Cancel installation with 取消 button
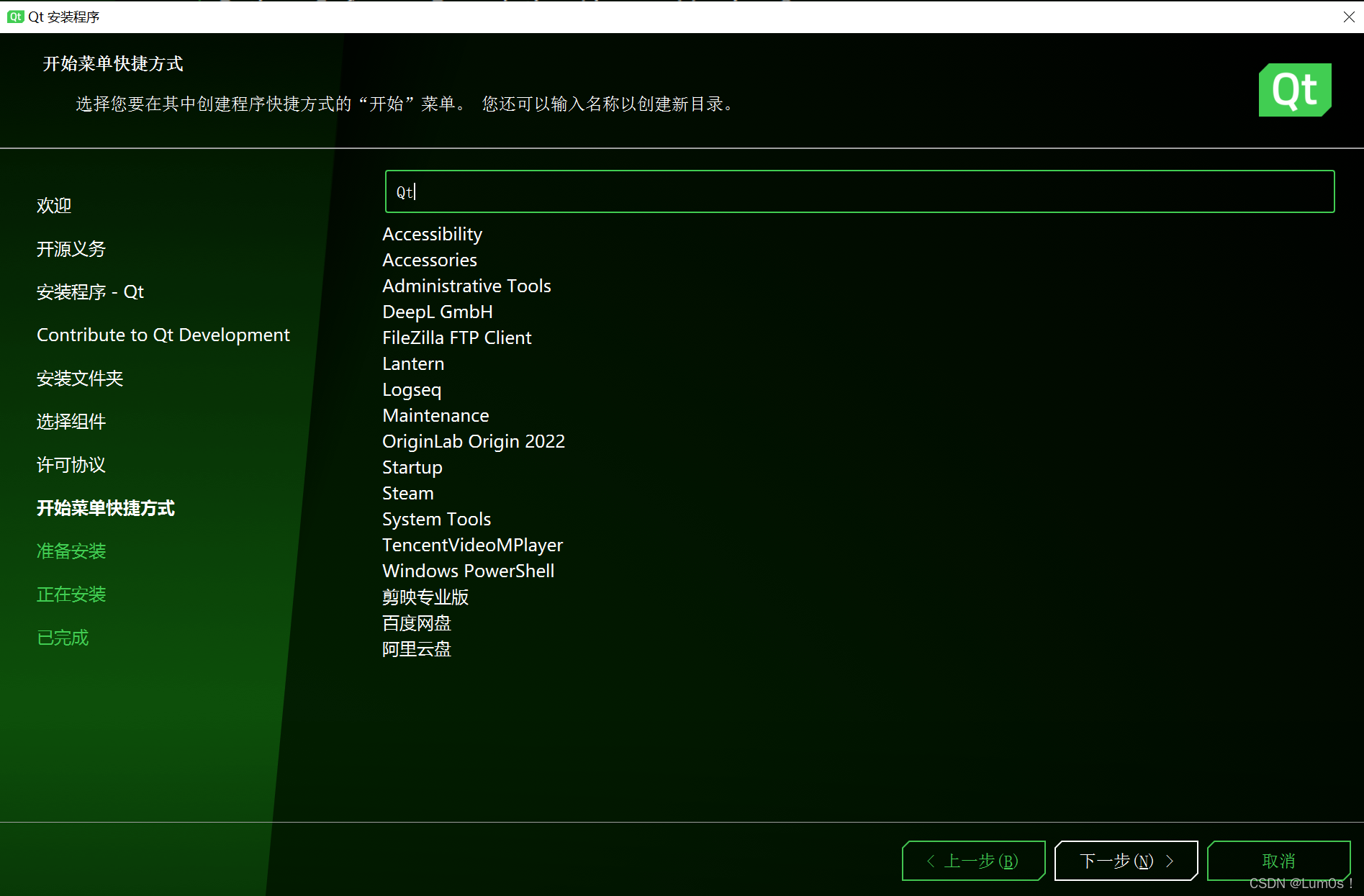This screenshot has width=1364, height=896. pyautogui.click(x=1279, y=861)
